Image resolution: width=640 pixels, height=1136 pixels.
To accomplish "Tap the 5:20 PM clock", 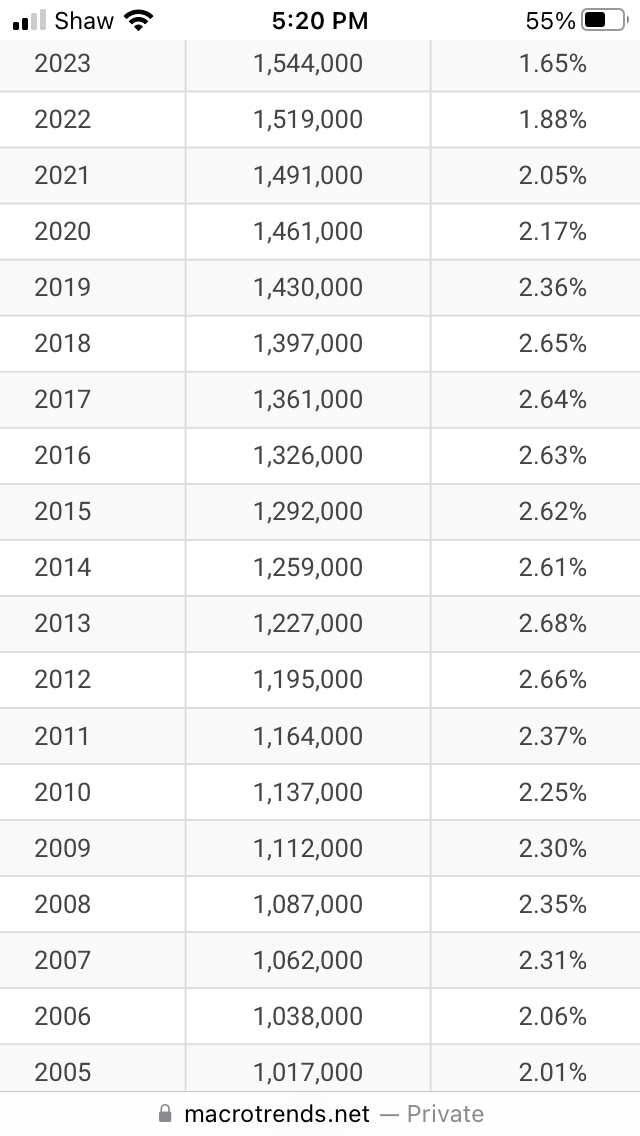I will pos(320,20).
